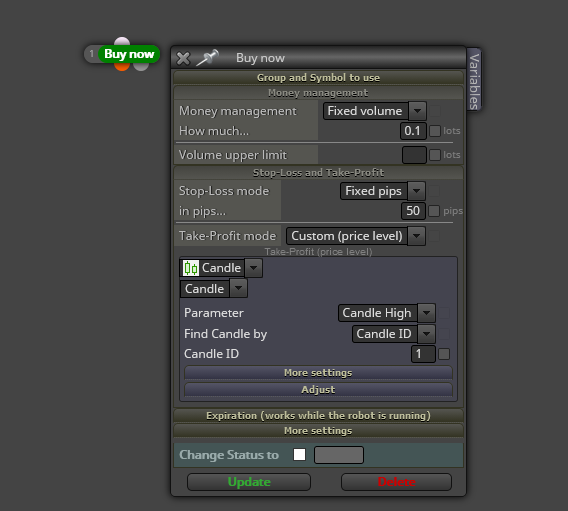Toggle checkbox beside Parameter dropdown
The height and width of the screenshot is (511, 568).
point(444,313)
